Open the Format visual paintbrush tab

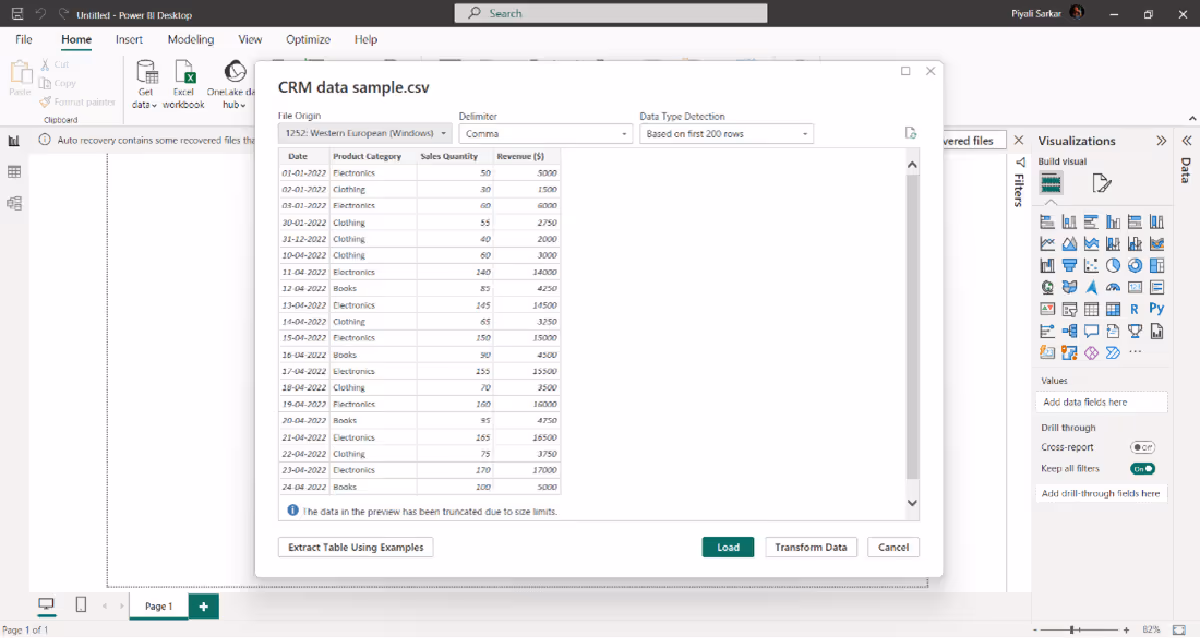(1102, 183)
